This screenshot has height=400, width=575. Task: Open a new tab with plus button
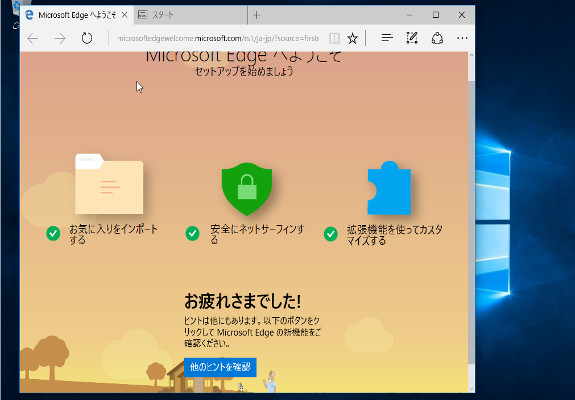coord(257,15)
